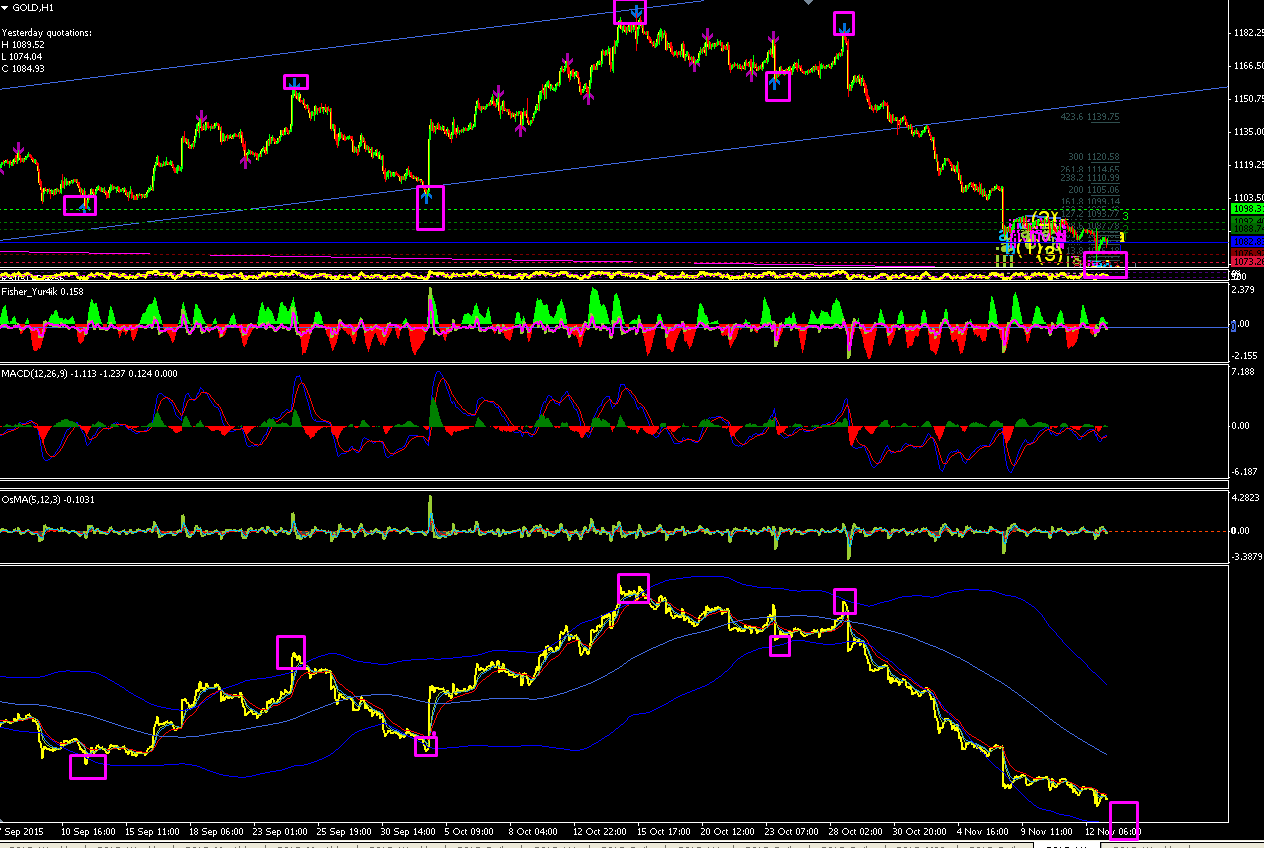Click the blue 1082.83 price level tag

pos(1246,242)
